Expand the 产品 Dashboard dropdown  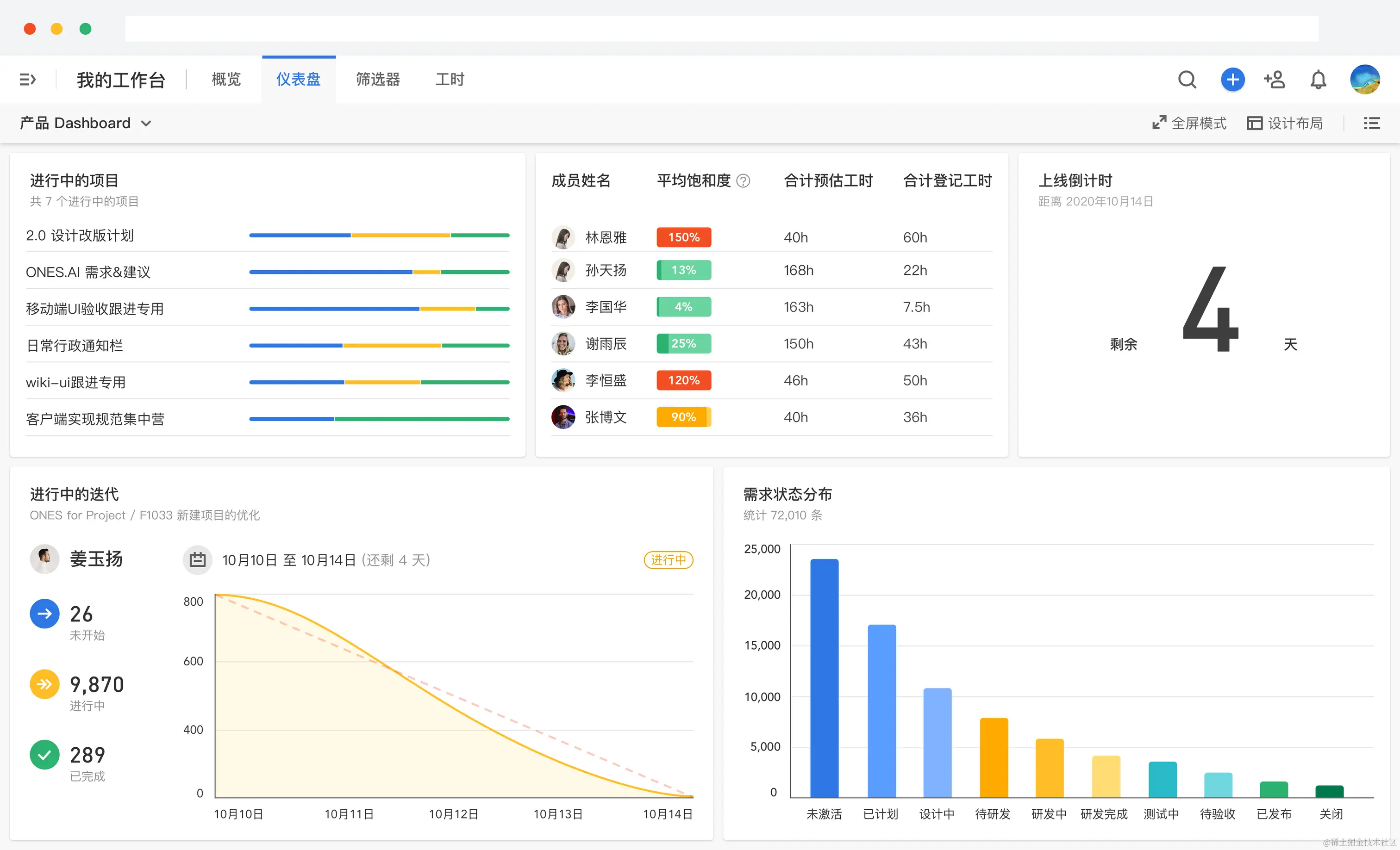tap(86, 123)
